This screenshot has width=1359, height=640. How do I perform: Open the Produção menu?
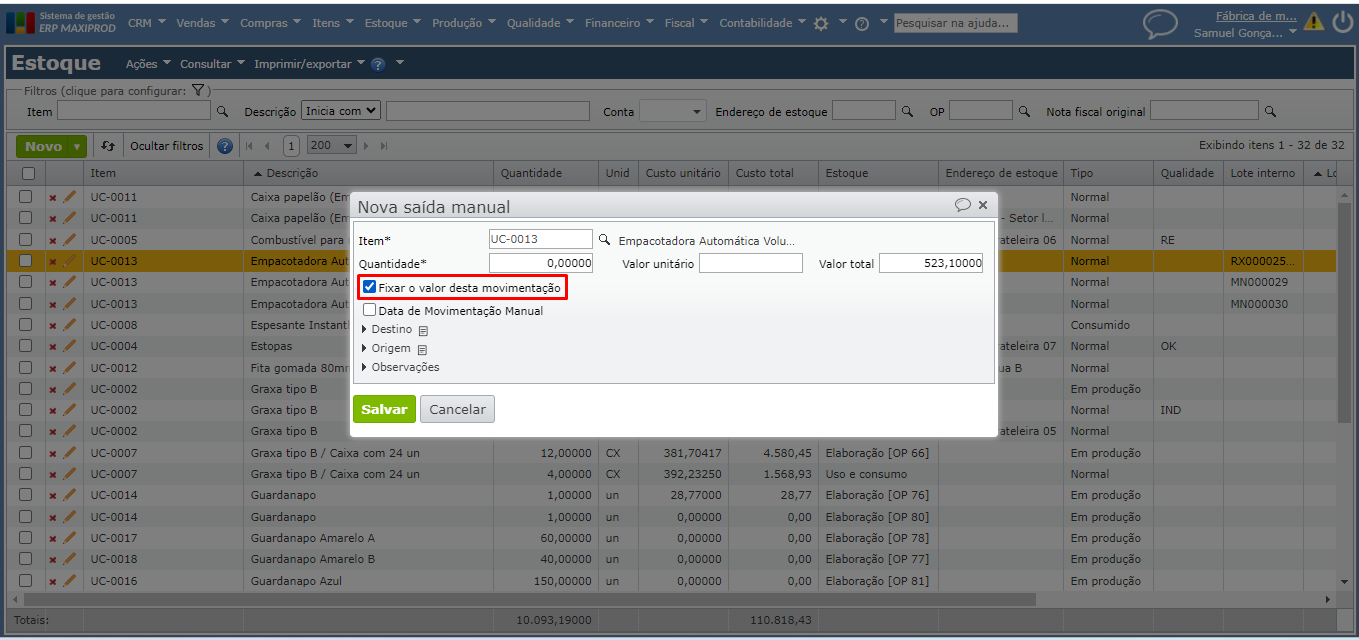[464, 23]
